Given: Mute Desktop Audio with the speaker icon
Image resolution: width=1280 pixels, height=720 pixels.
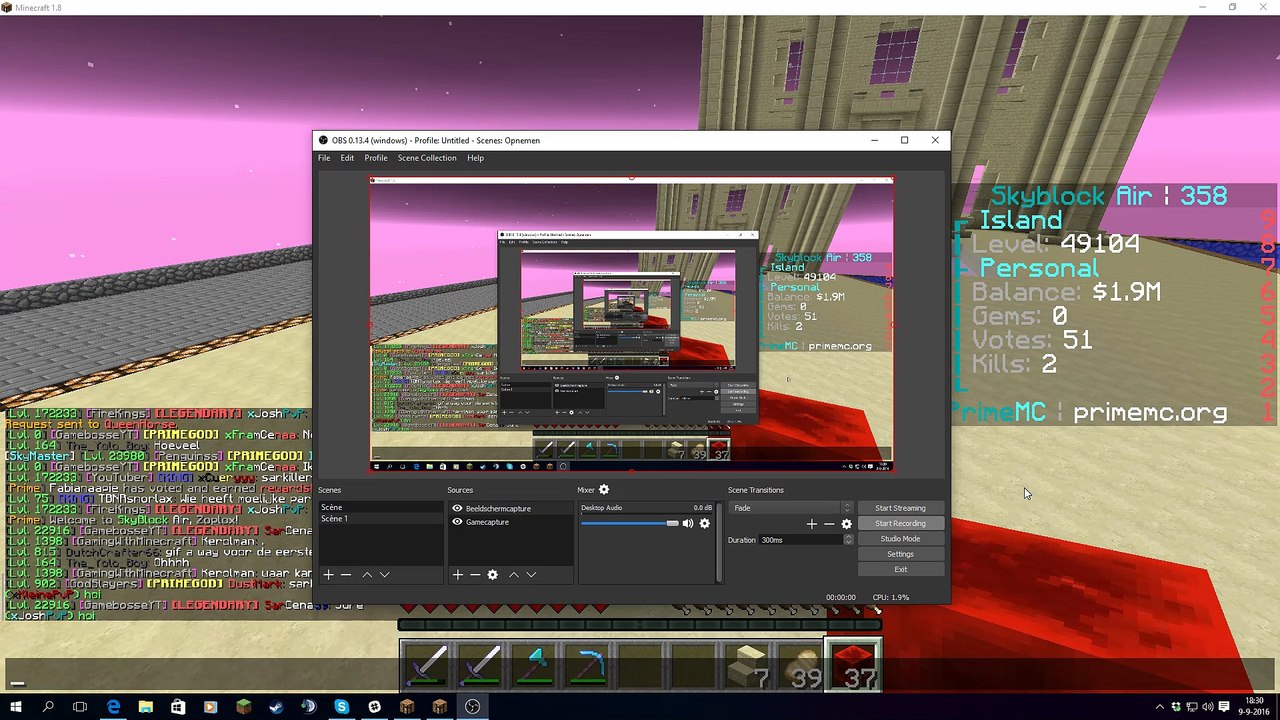Looking at the screenshot, I should pos(688,523).
